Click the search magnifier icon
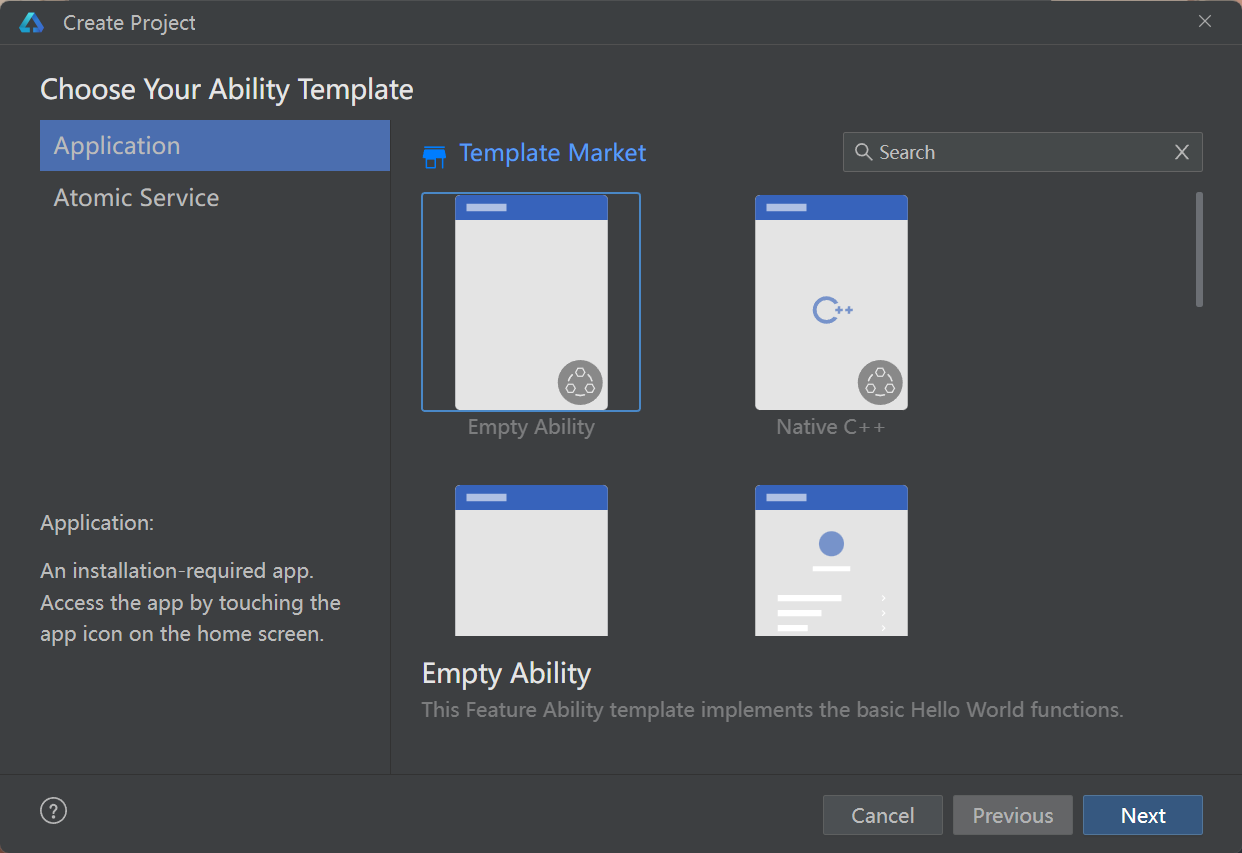Screen dimensions: 1242x853 864,152
